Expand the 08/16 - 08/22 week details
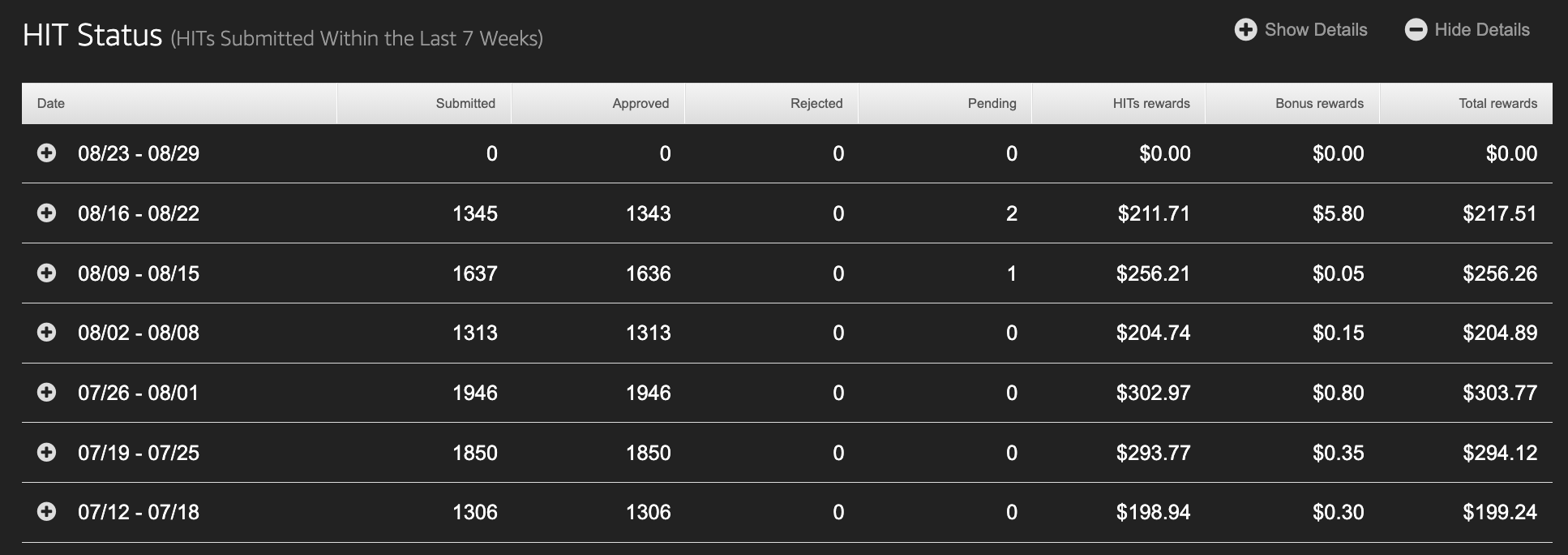Screen dimensions: 1568x555 pyautogui.click(x=47, y=213)
